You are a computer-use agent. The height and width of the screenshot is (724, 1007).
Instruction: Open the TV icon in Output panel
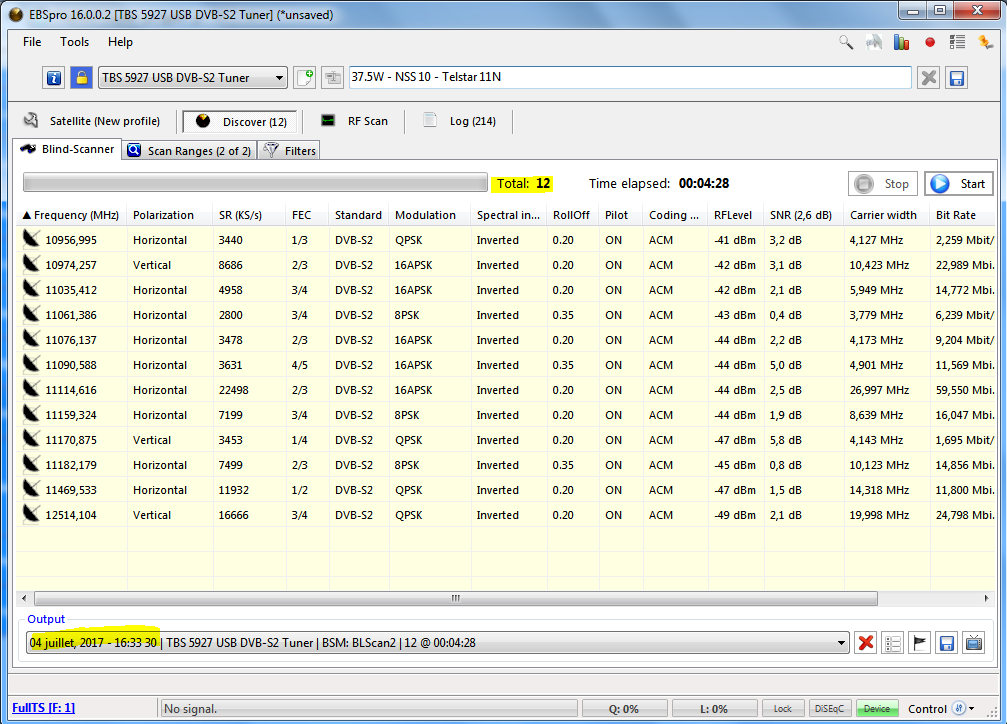click(973, 643)
